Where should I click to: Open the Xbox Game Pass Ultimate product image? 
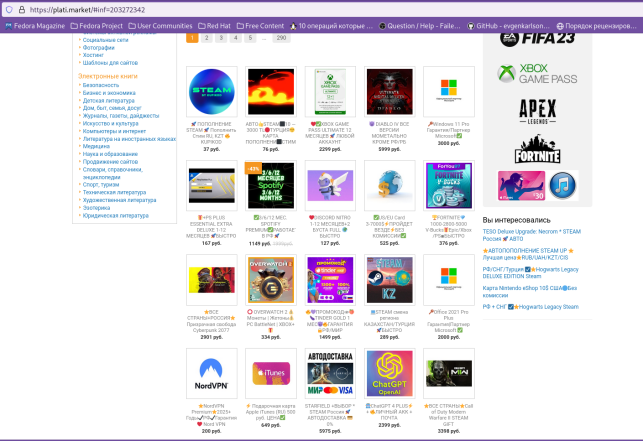pos(330,91)
